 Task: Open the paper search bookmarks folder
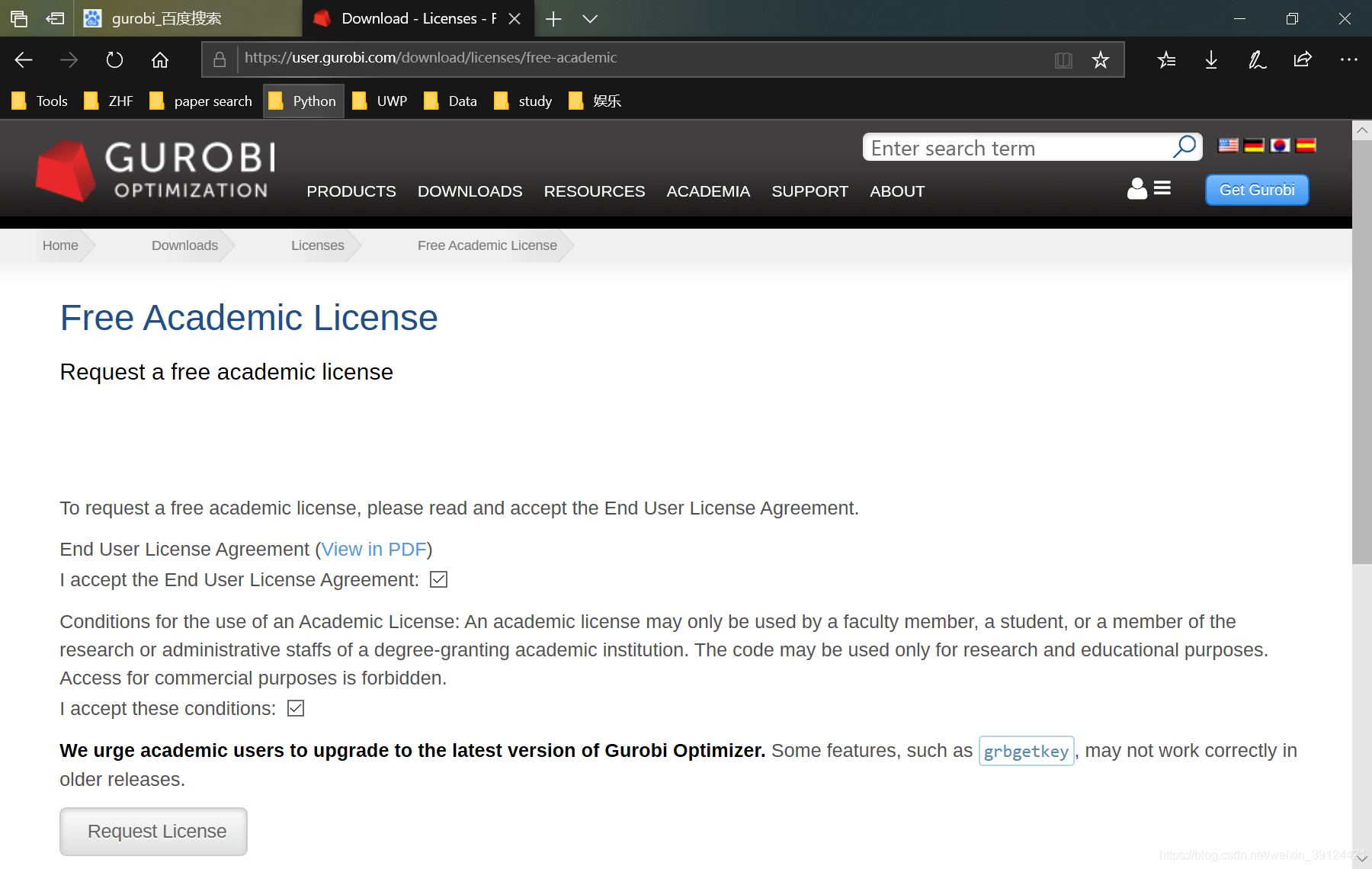pyautogui.click(x=201, y=101)
